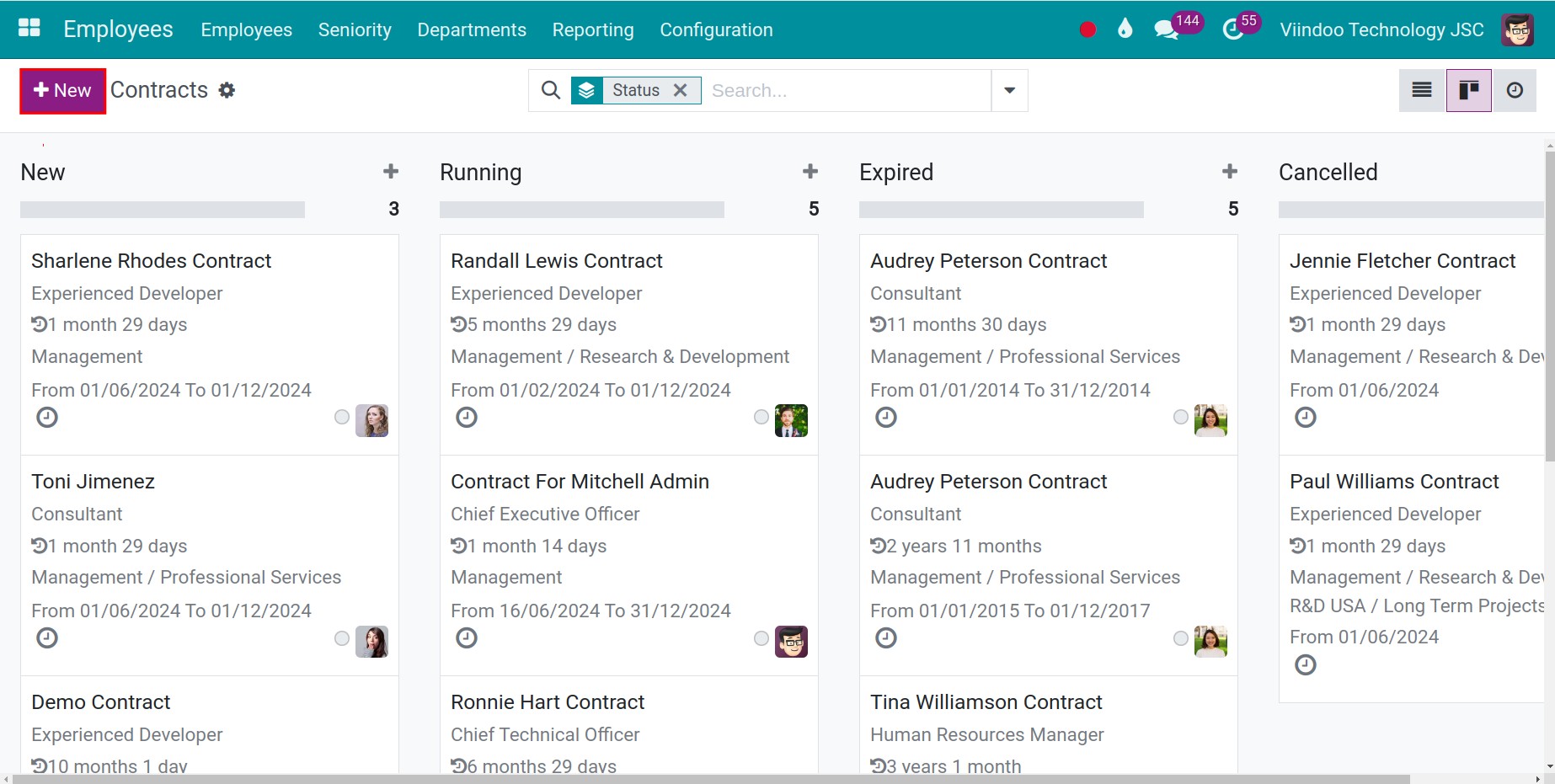The width and height of the screenshot is (1555, 784).
Task: Add a card in Expired column
Action: click(x=1230, y=172)
